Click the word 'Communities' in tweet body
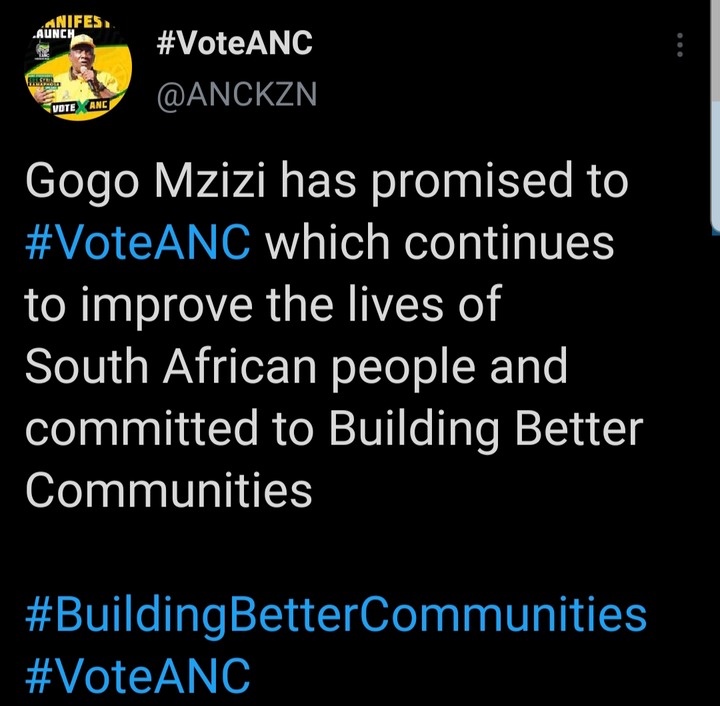The image size is (720, 706). coord(169,489)
